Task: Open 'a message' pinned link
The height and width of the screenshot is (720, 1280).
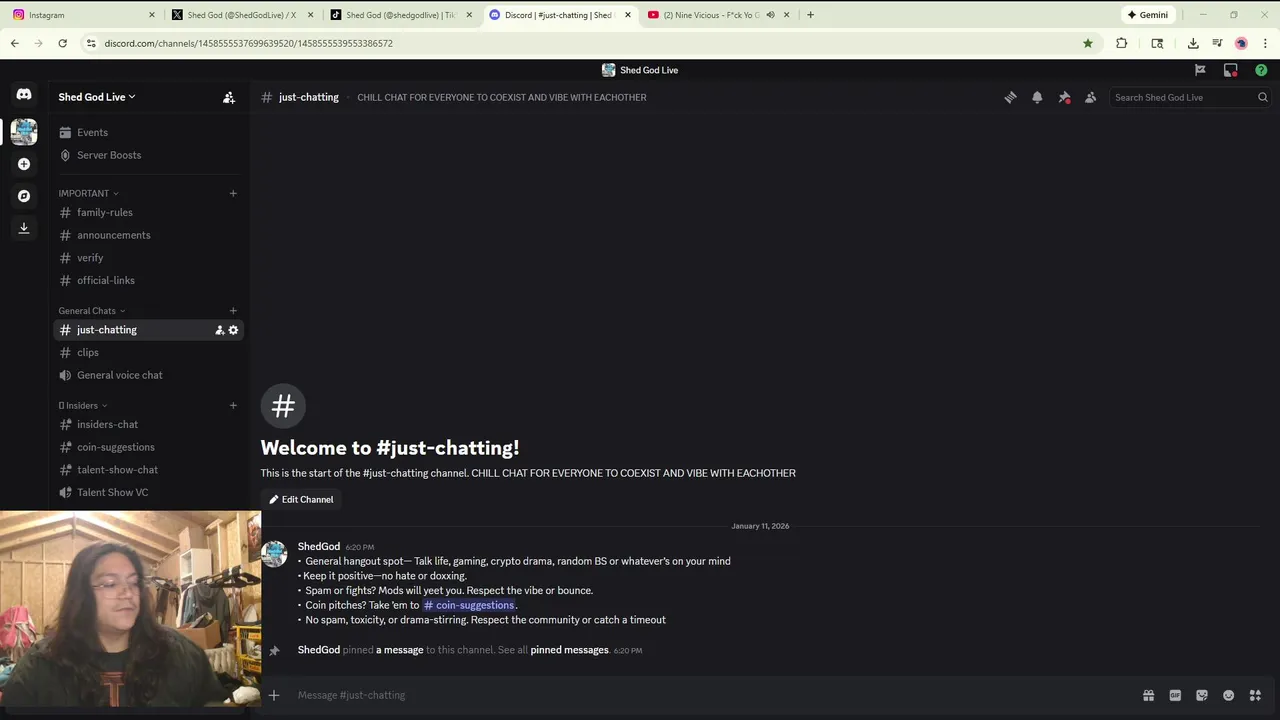Action: click(399, 650)
